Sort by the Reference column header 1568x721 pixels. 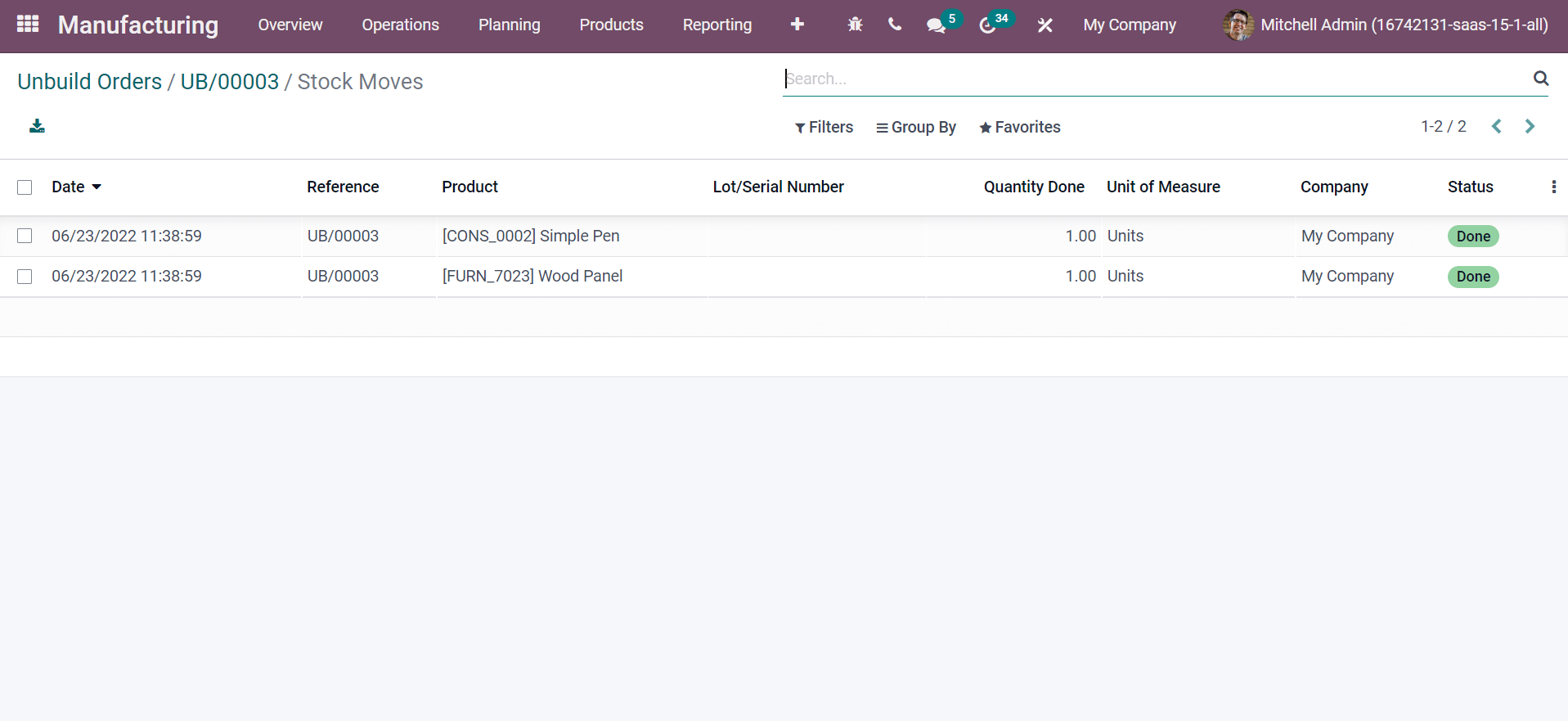point(344,187)
